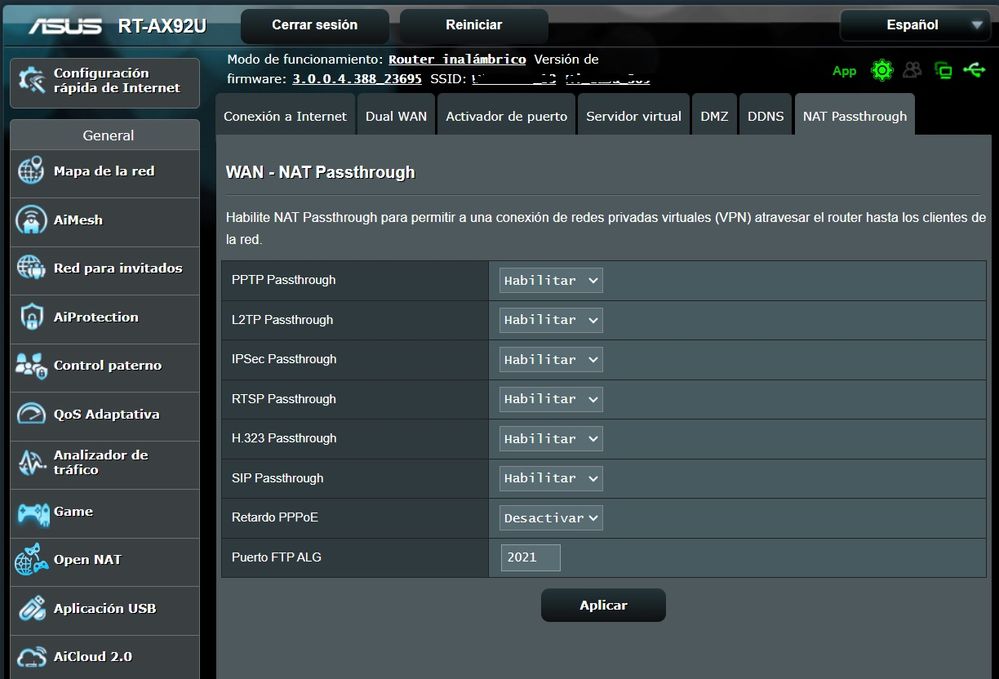Image resolution: width=999 pixels, height=679 pixels.
Task: Open the Retardo PPPoE dropdown
Action: pos(551,518)
